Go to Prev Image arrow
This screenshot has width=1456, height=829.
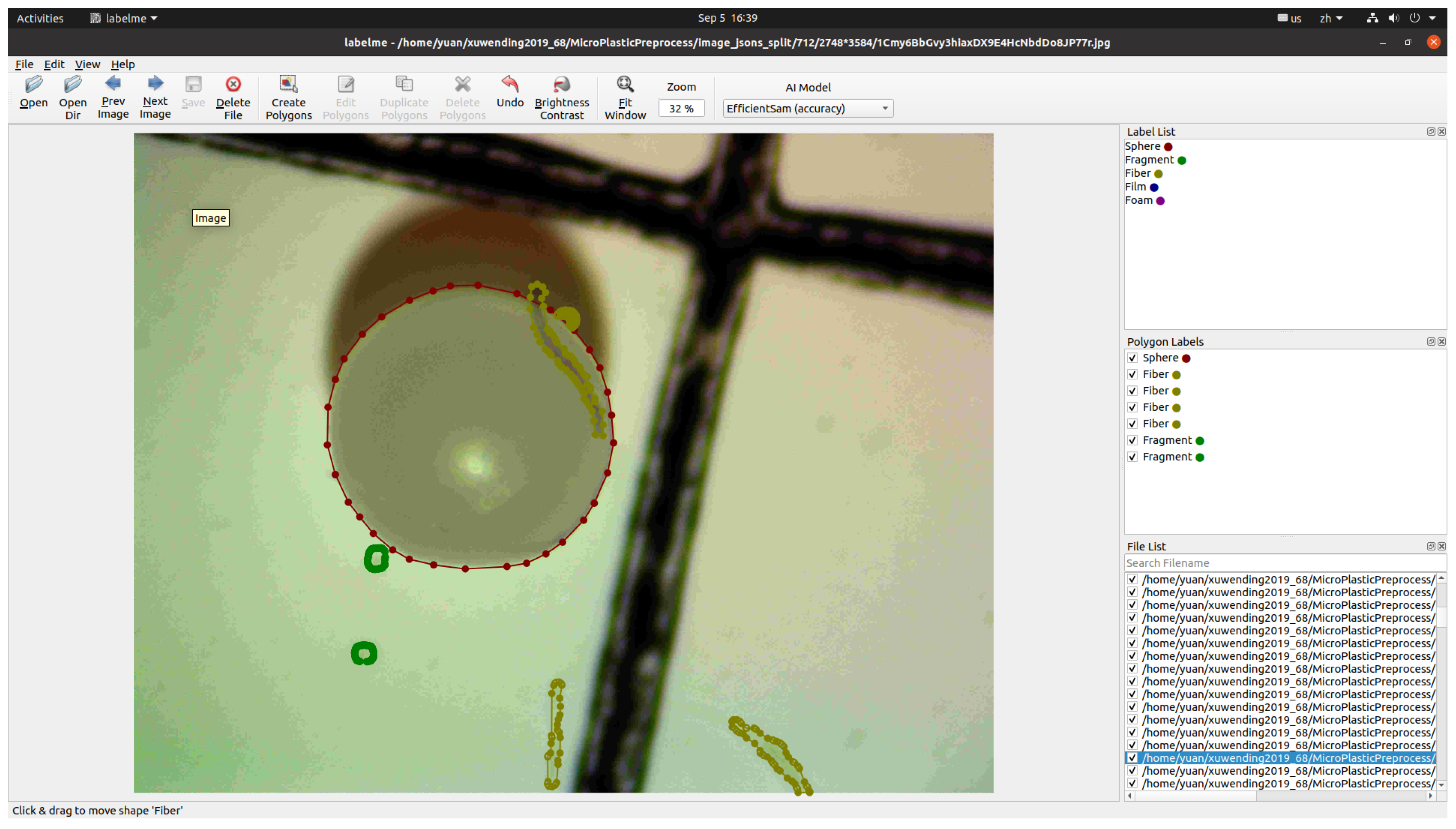pyautogui.click(x=113, y=84)
